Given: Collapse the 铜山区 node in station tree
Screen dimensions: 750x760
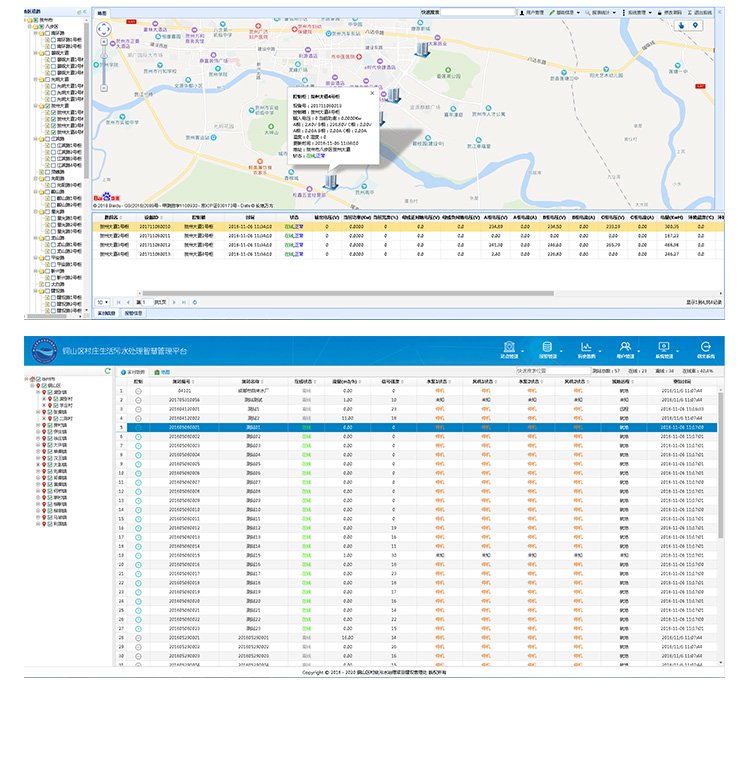Looking at the screenshot, I should click(32, 385).
